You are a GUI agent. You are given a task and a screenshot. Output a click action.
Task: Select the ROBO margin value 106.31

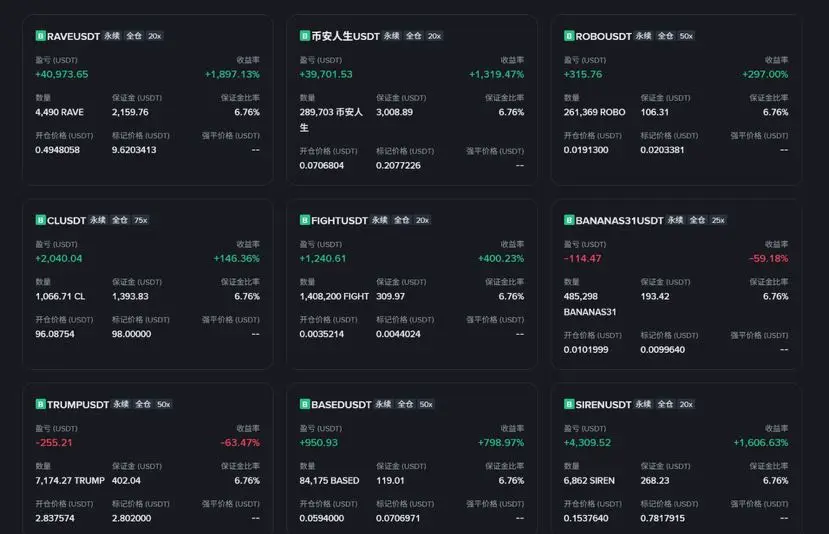655,112
